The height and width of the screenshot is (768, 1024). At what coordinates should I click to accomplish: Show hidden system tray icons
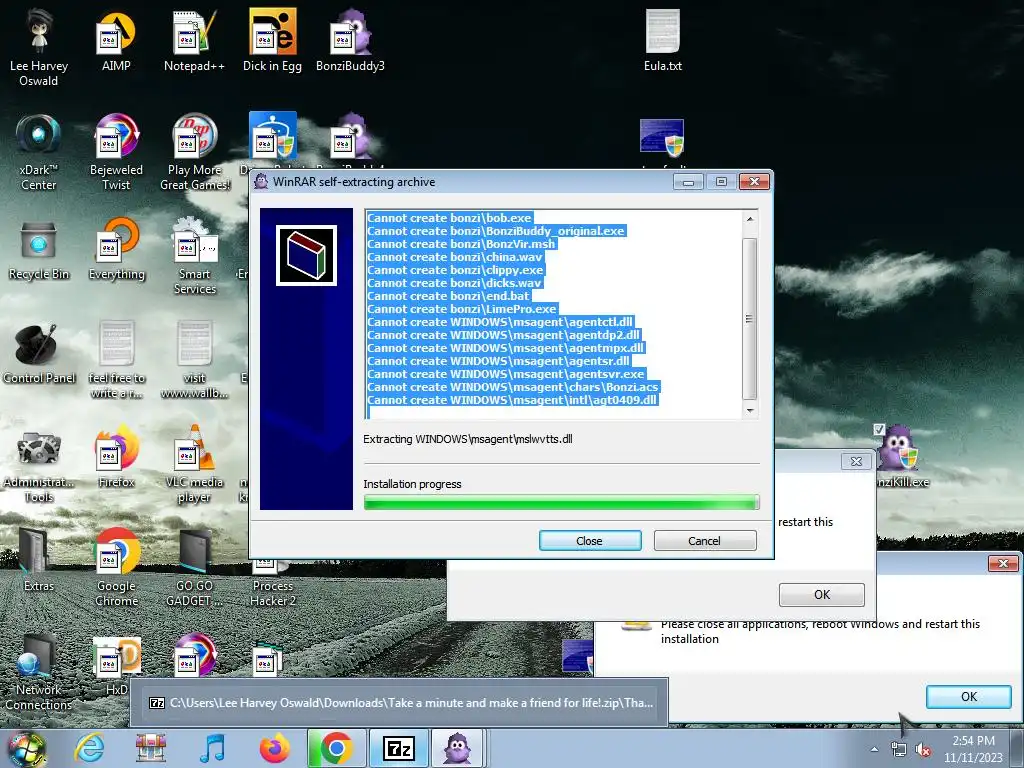[874, 750]
